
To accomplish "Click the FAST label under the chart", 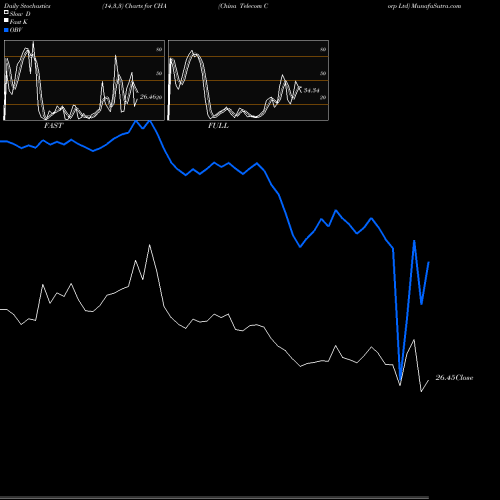I will [x=53, y=126].
